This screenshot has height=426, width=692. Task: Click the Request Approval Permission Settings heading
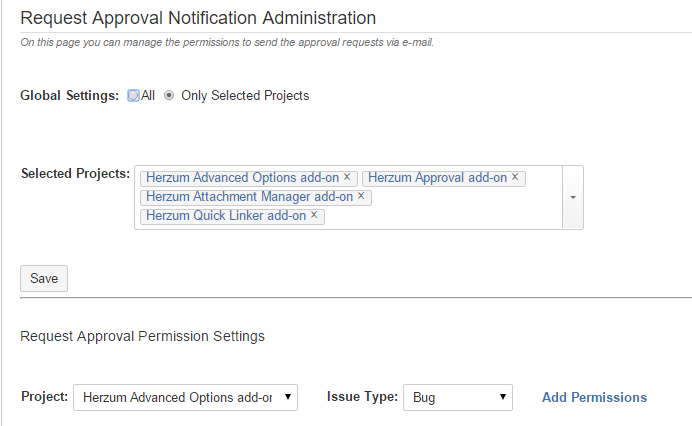(142, 336)
